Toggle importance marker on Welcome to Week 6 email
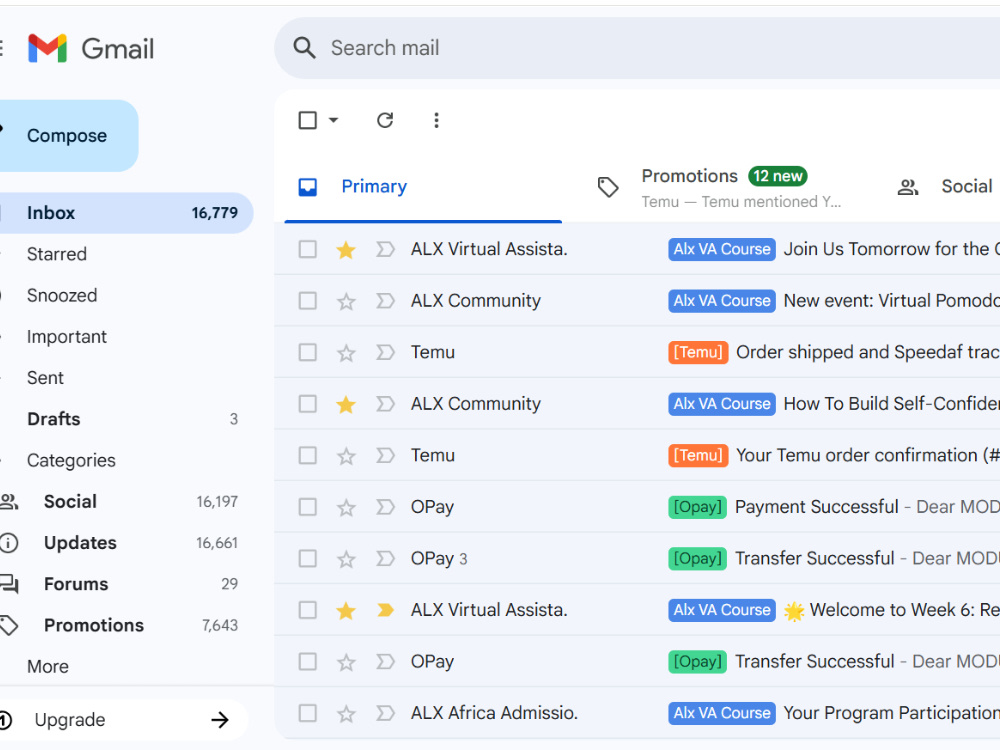 385,610
